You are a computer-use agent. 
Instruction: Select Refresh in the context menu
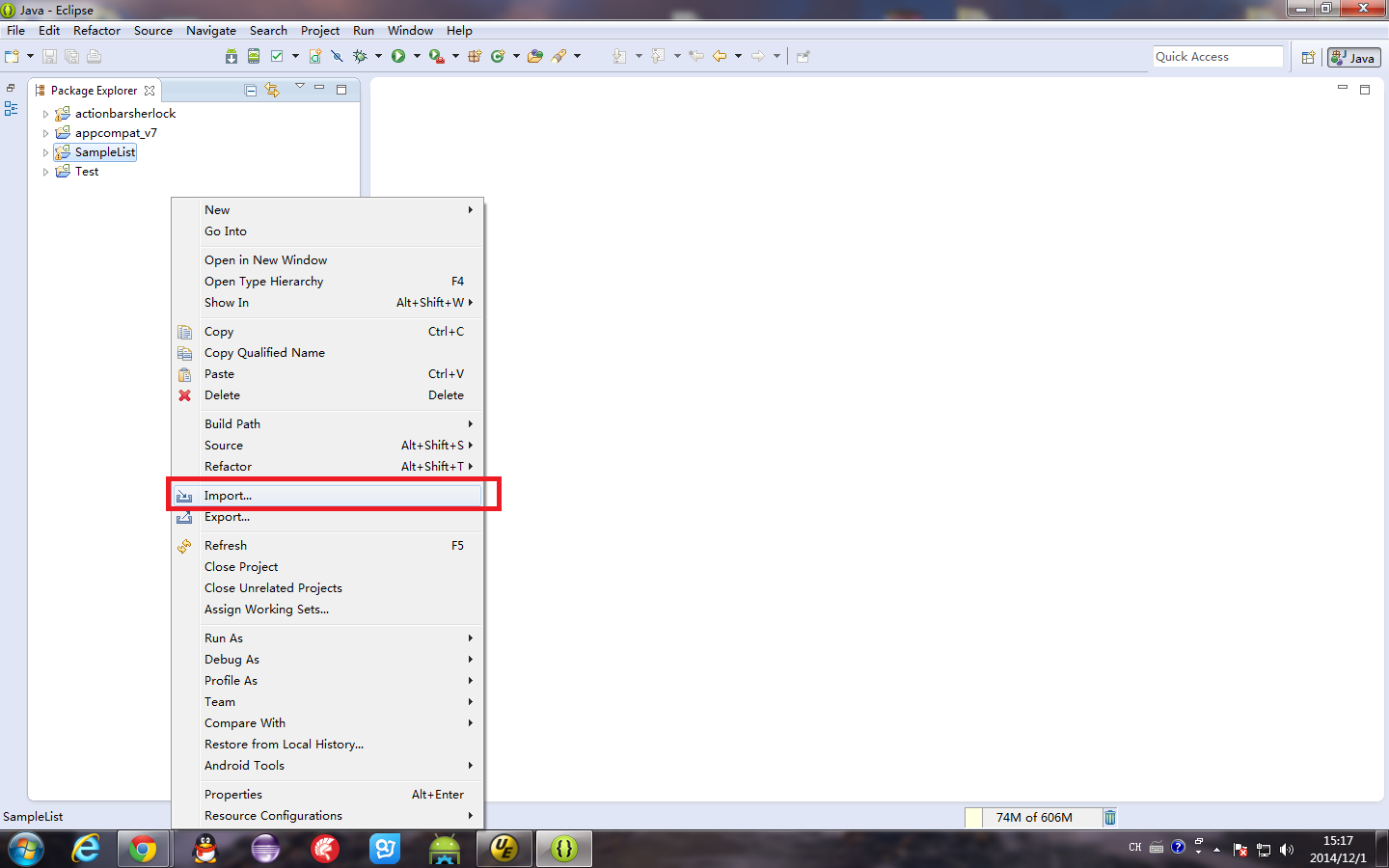pyautogui.click(x=328, y=546)
